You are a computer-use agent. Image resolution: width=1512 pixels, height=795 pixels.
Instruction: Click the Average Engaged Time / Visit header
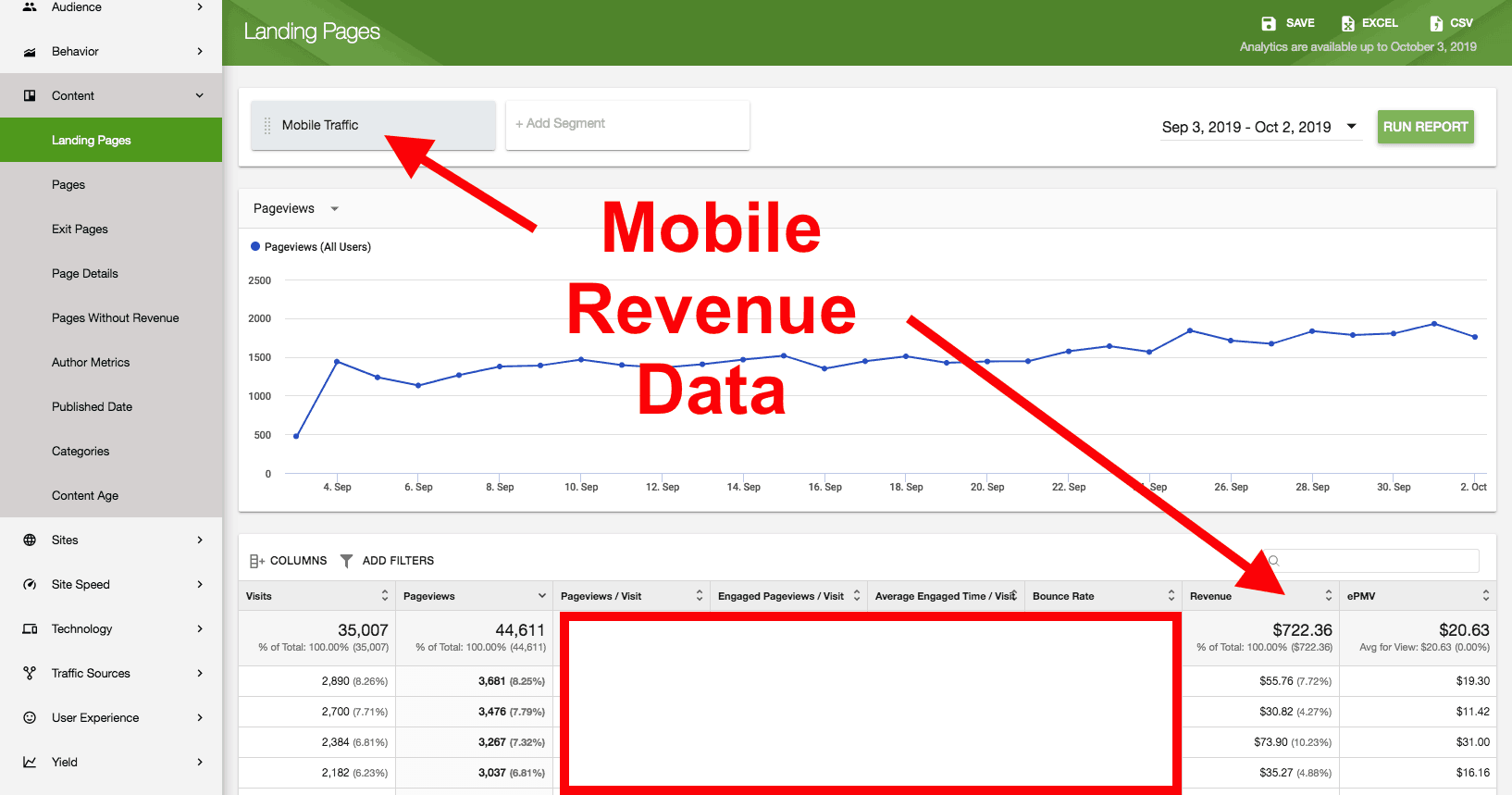pos(946,596)
